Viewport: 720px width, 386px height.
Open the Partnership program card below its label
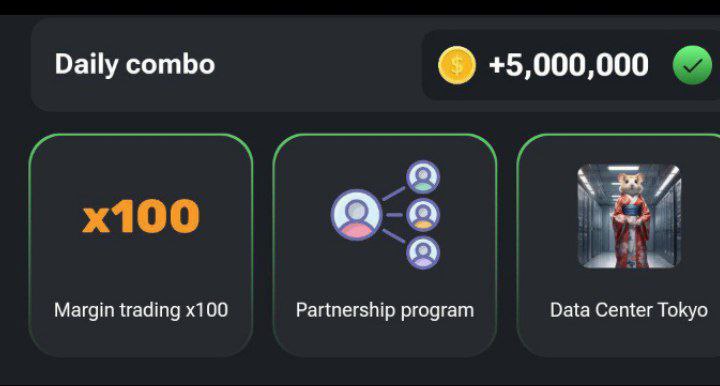[x=385, y=339]
